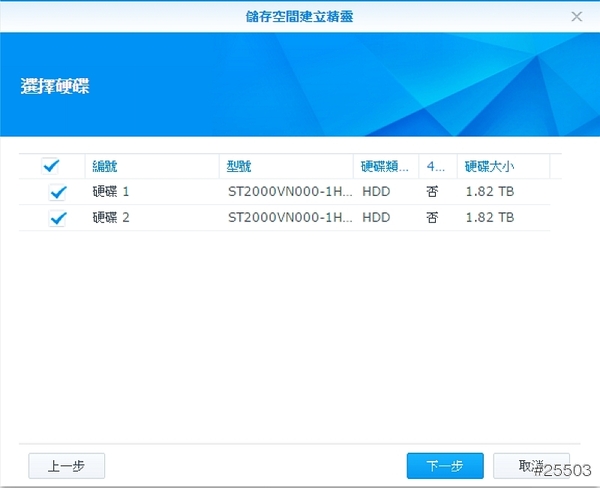Cancel the wizard with 取消
The height and width of the screenshot is (488, 600).
[x=531, y=466]
